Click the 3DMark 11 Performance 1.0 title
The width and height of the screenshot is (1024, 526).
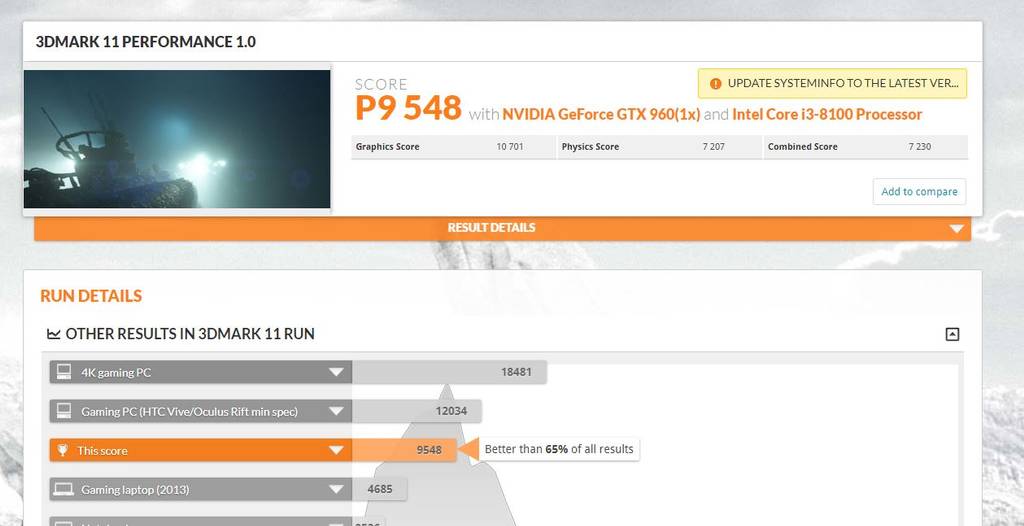146,42
